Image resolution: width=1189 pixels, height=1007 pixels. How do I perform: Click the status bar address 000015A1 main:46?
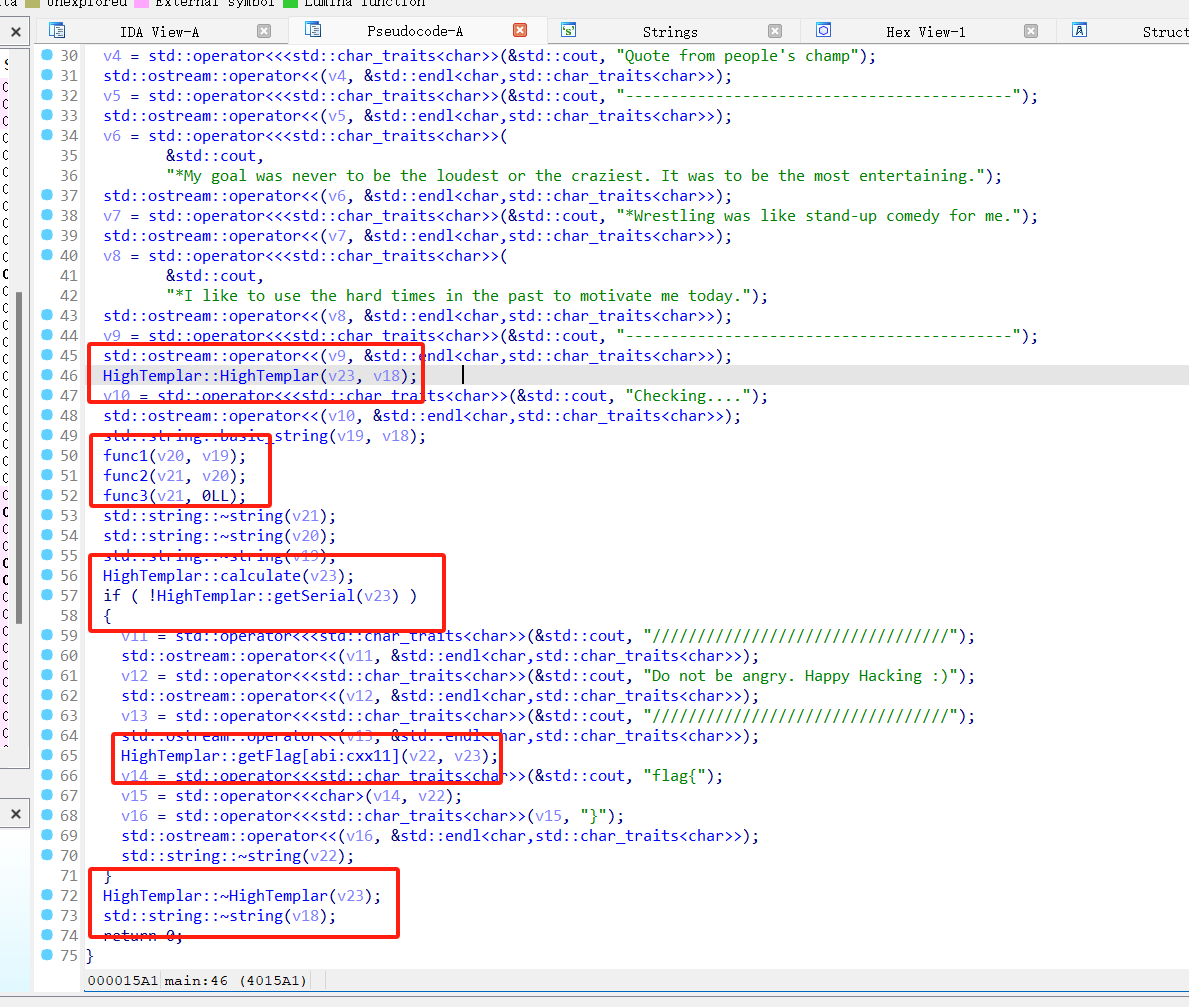tap(197, 980)
